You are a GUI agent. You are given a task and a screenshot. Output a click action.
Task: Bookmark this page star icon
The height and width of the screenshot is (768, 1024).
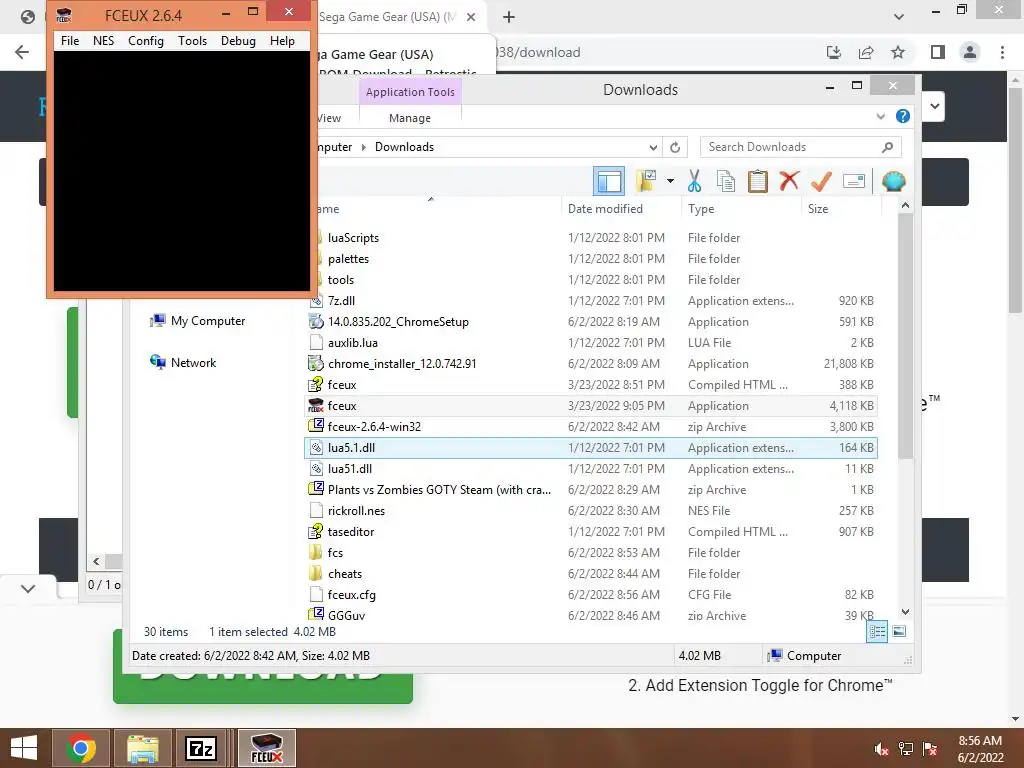(898, 52)
